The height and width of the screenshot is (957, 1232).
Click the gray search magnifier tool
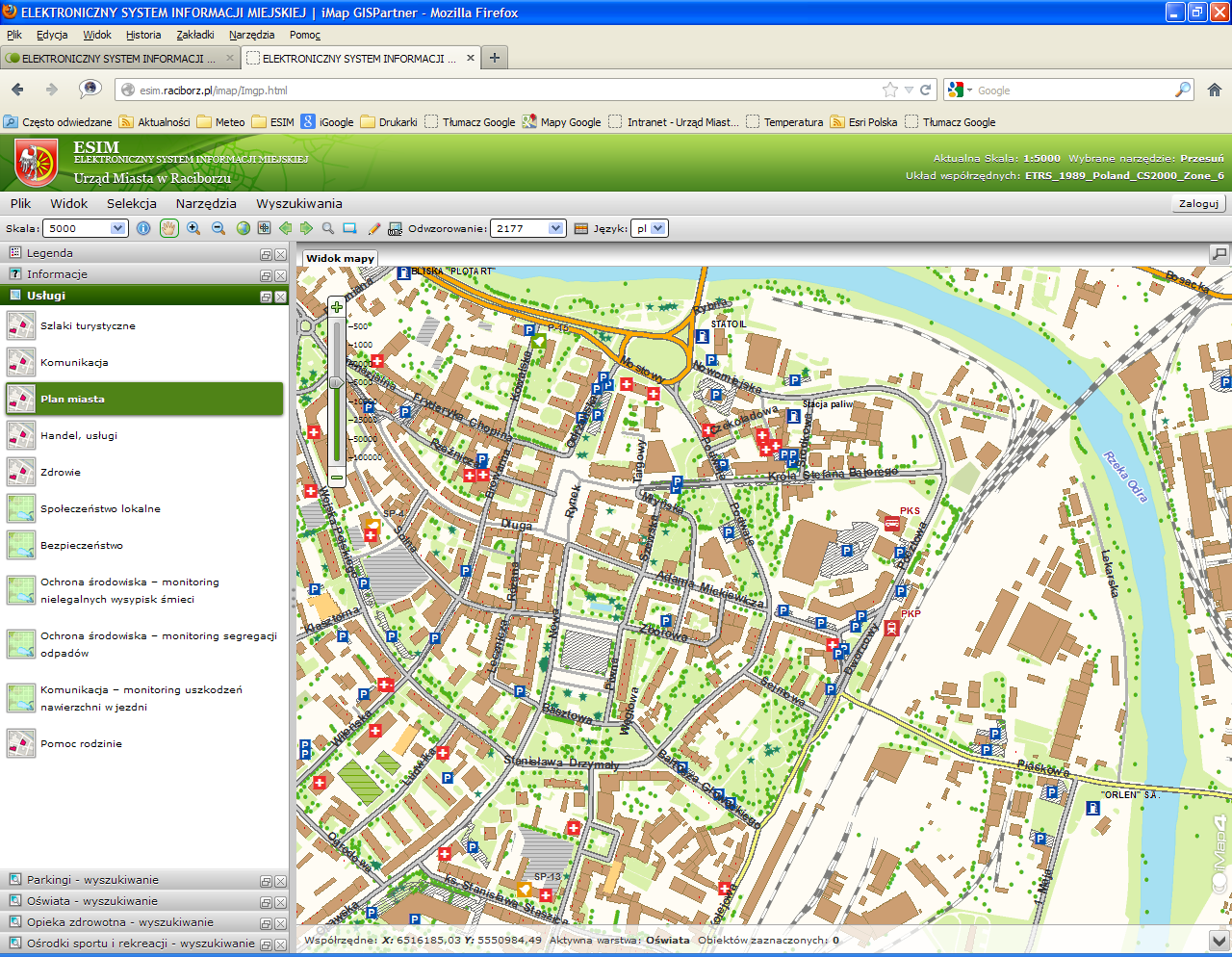tap(328, 228)
